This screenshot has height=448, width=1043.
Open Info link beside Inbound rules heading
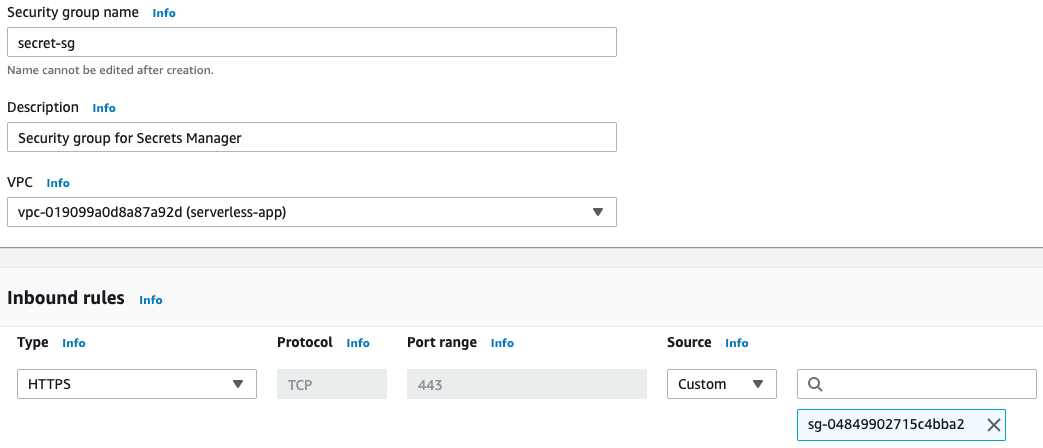pyautogui.click(x=150, y=300)
